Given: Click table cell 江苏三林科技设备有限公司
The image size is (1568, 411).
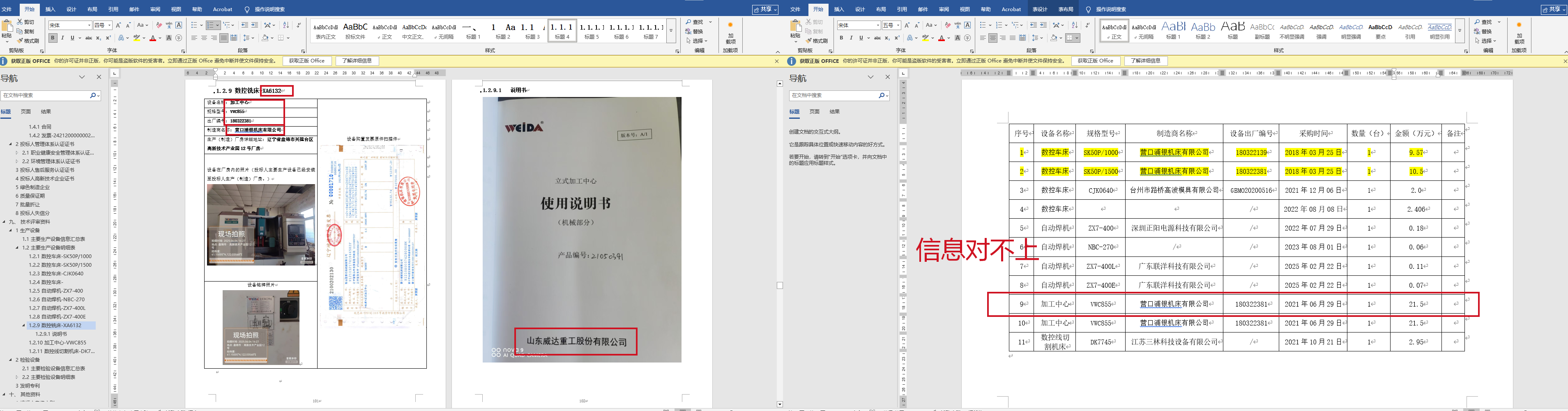Looking at the screenshot, I should (x=1174, y=342).
